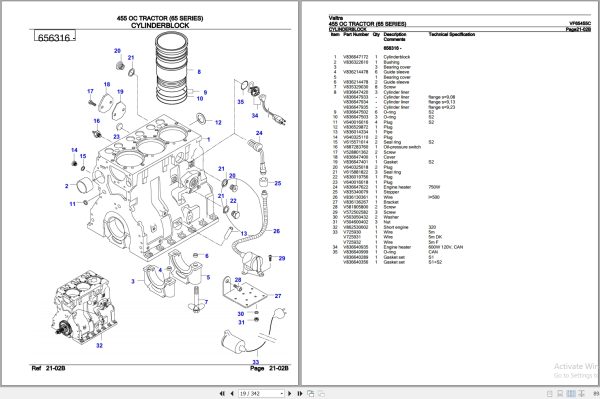The width and height of the screenshot is (600, 399).
Task: Click callout number 2 beside the bushing
Action: click(x=67, y=186)
